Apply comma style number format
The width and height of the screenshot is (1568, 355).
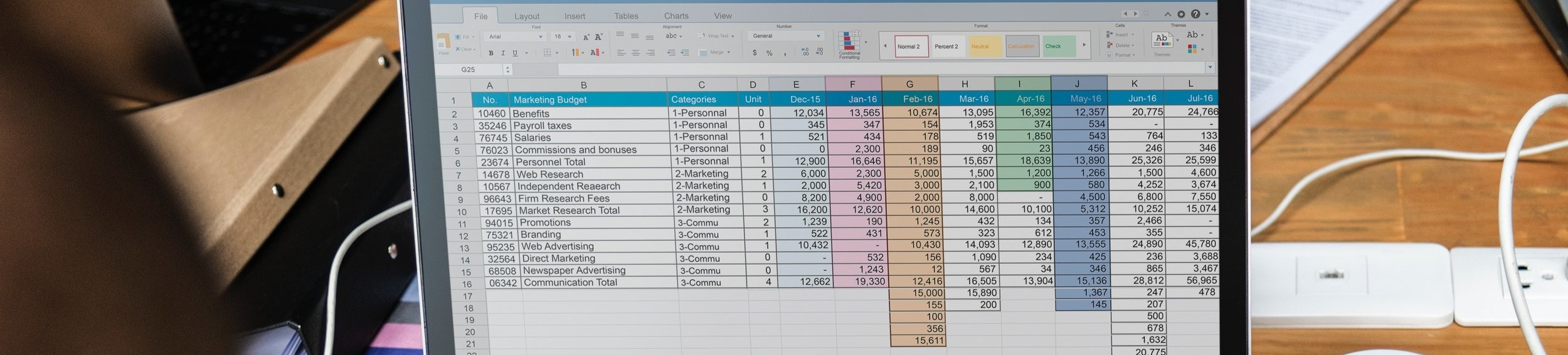click(x=785, y=54)
